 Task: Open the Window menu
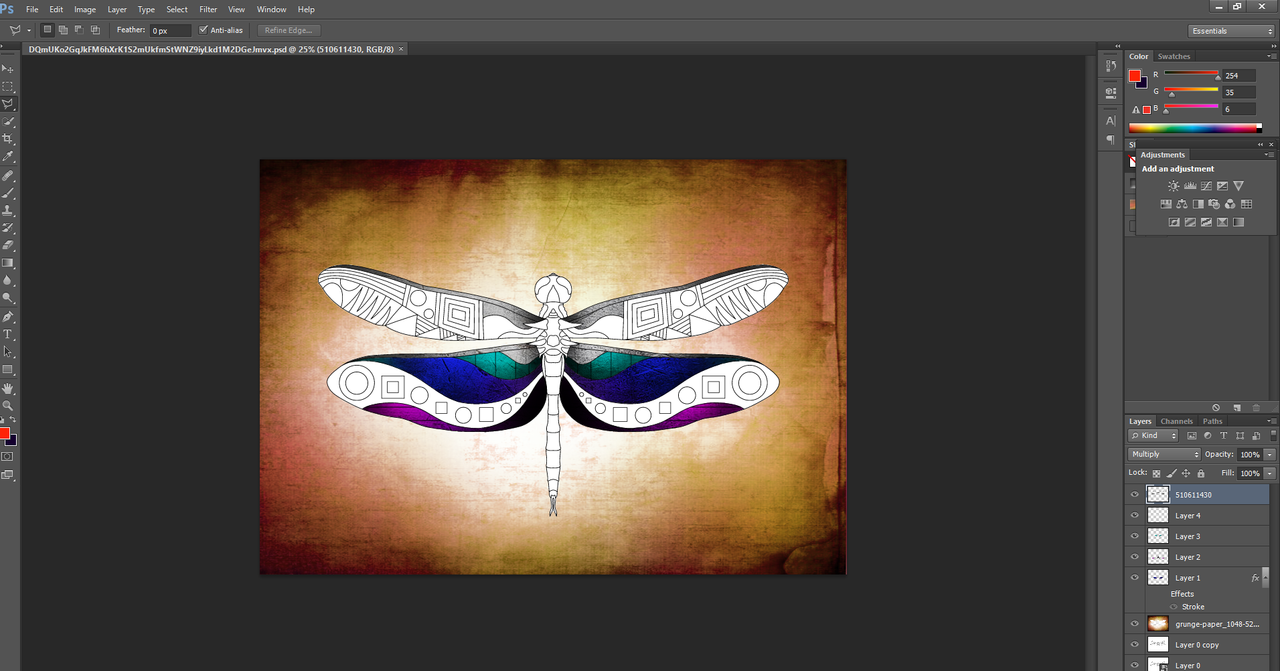click(x=271, y=9)
